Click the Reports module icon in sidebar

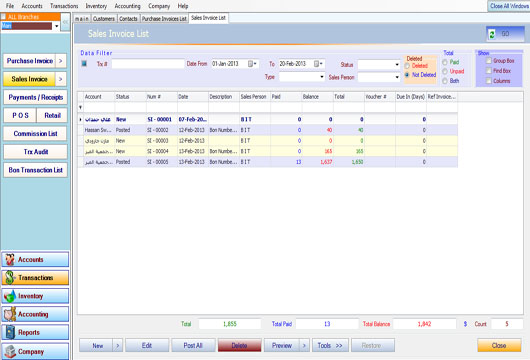point(10,332)
